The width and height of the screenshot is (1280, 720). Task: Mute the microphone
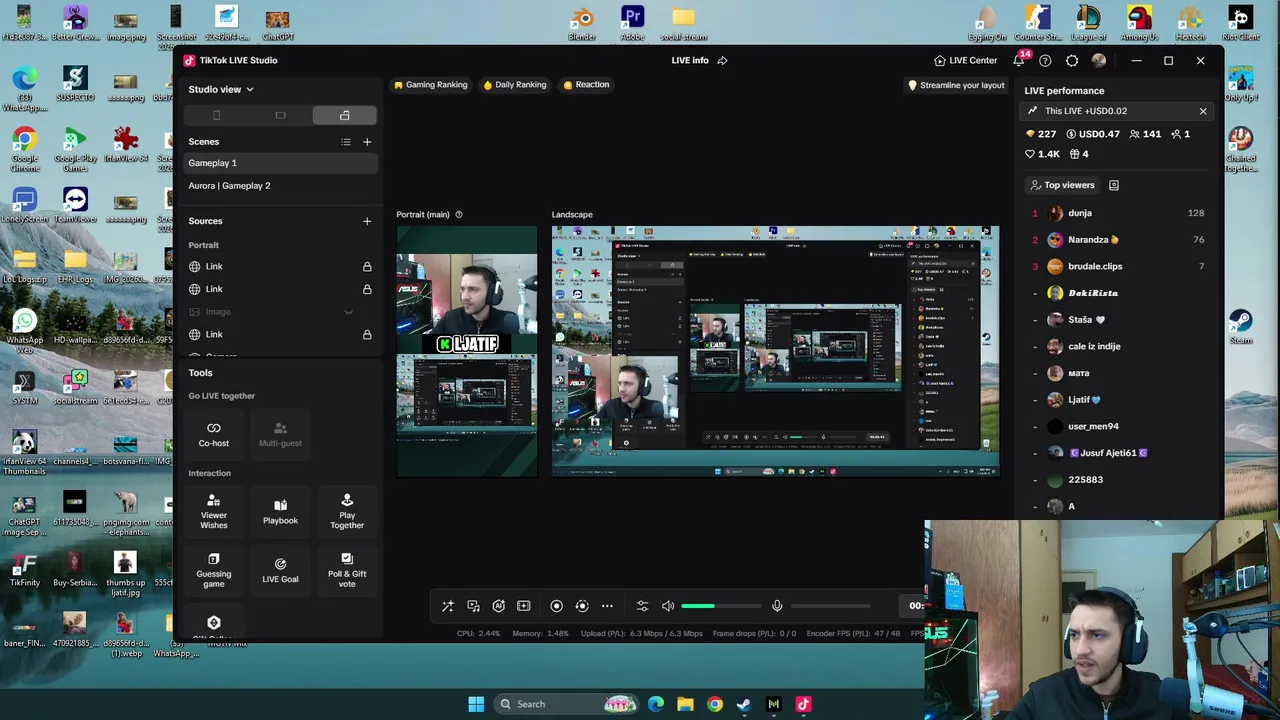777,606
